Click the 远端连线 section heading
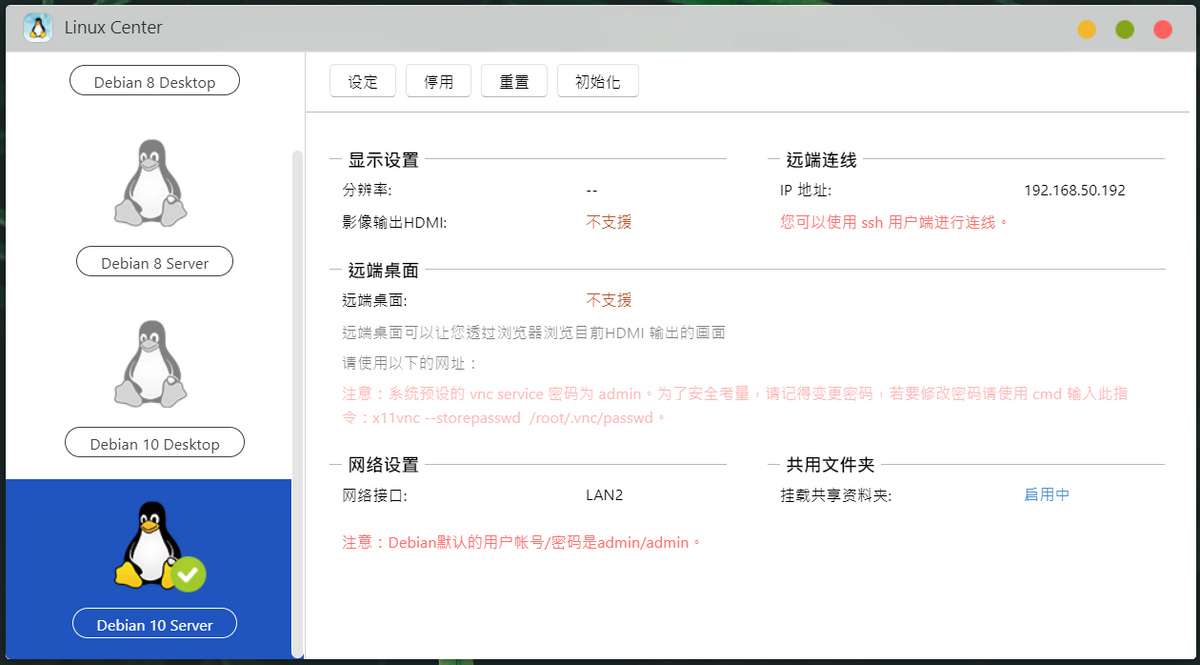The image size is (1200, 665). point(821,160)
